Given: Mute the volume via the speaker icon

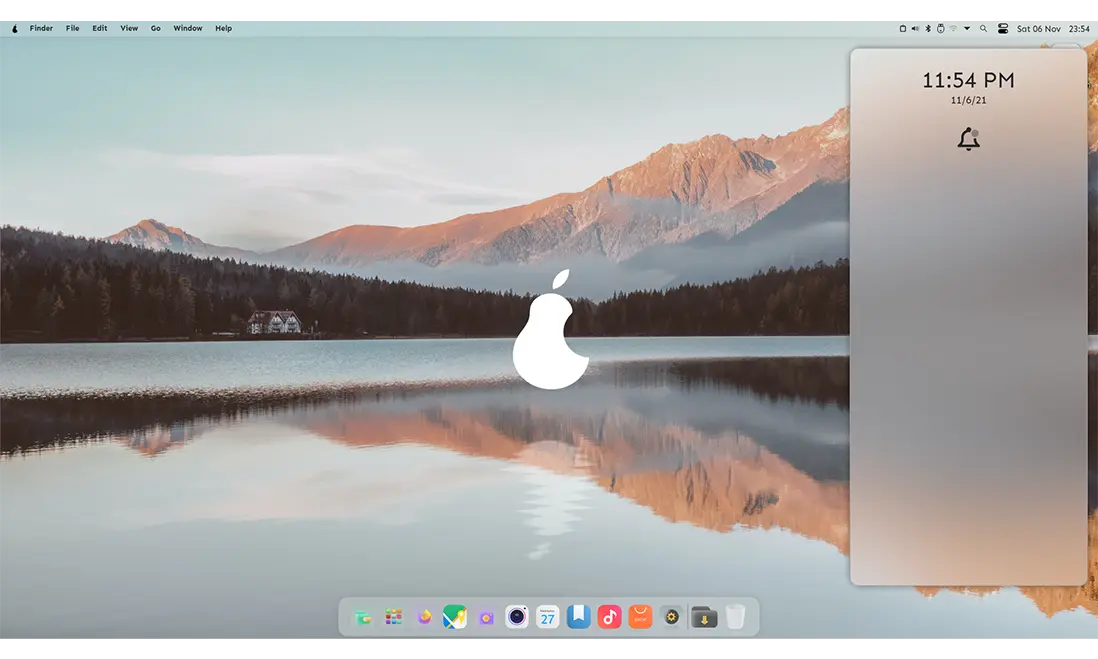Looking at the screenshot, I should click(915, 29).
